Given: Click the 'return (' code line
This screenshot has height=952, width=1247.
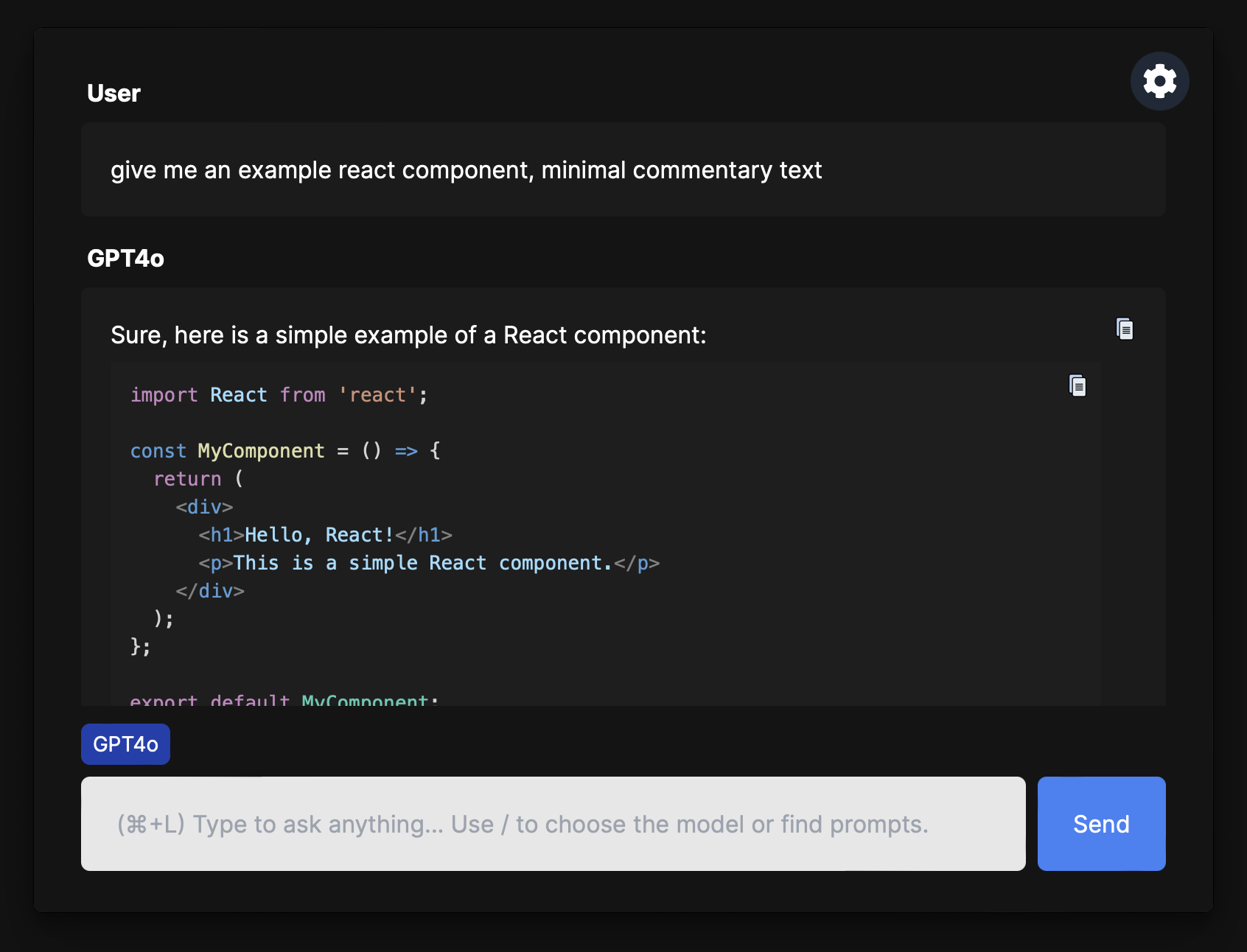Looking at the screenshot, I should point(198,479).
